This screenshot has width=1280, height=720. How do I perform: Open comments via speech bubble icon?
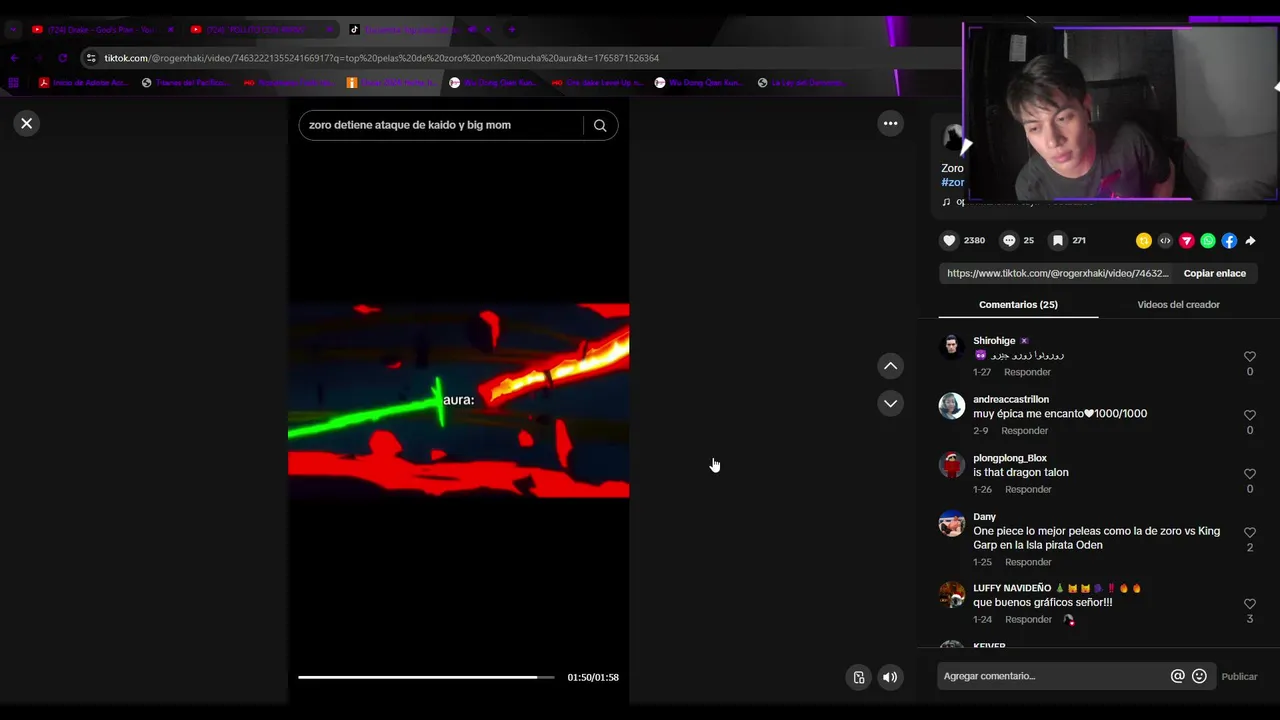(1009, 240)
